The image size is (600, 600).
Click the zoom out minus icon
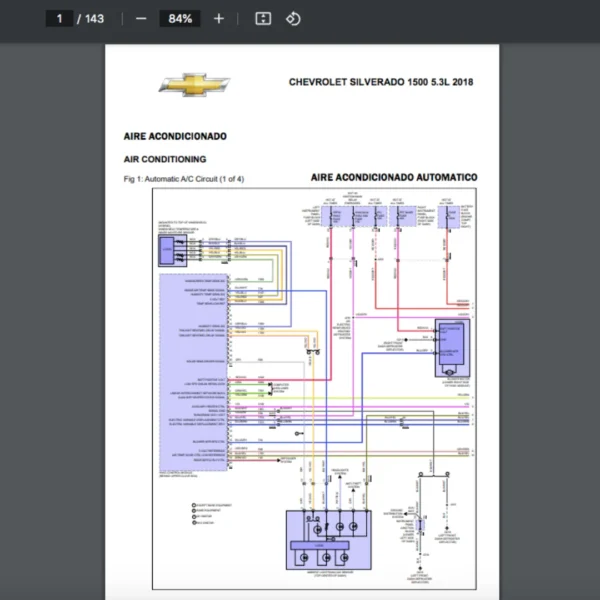[141, 18]
